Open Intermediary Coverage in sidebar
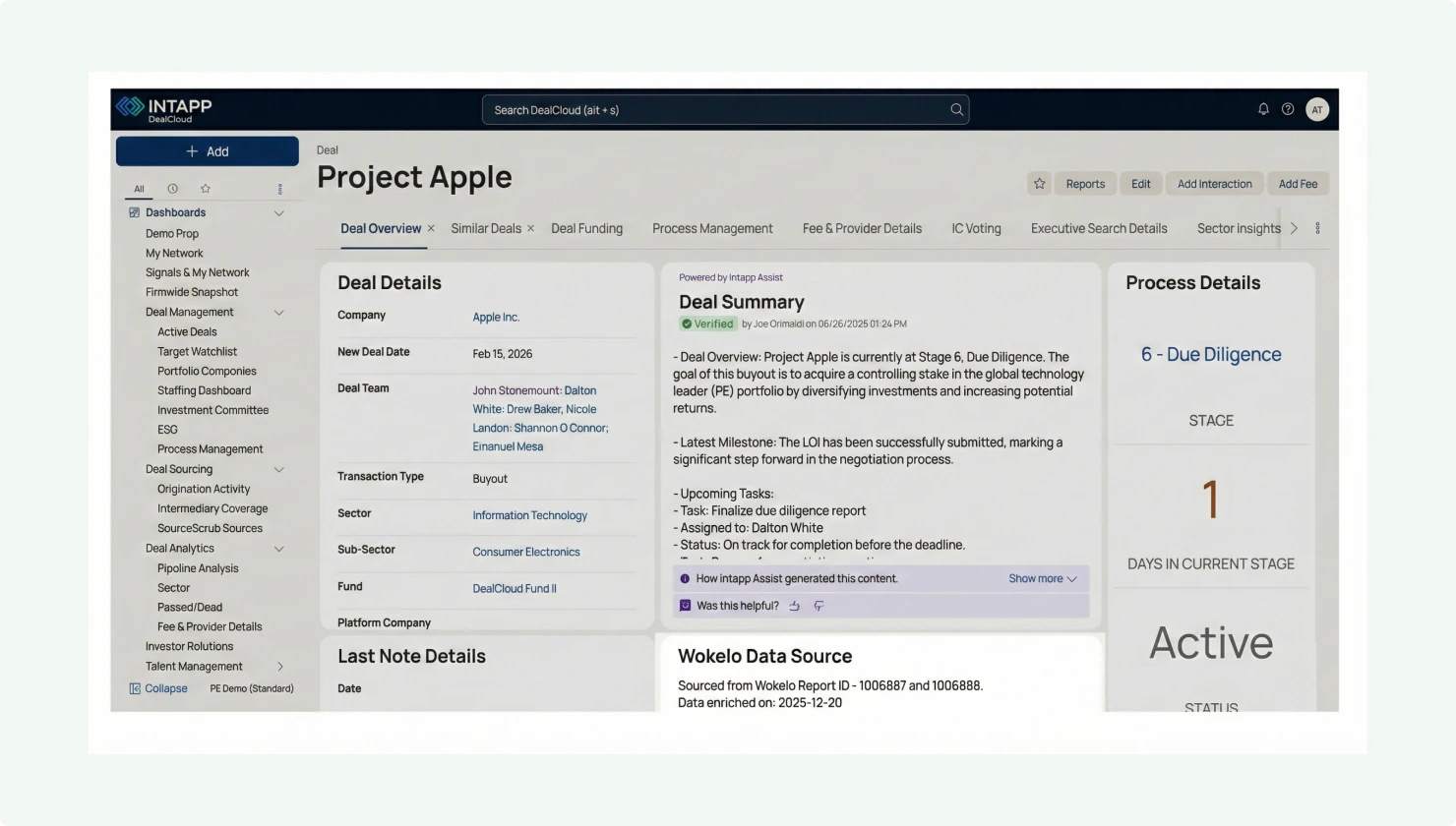The height and width of the screenshot is (826, 1456). click(212, 508)
